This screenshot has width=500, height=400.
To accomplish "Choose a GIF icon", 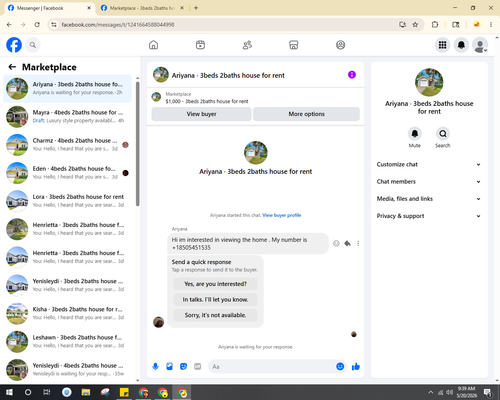I will click(x=198, y=367).
